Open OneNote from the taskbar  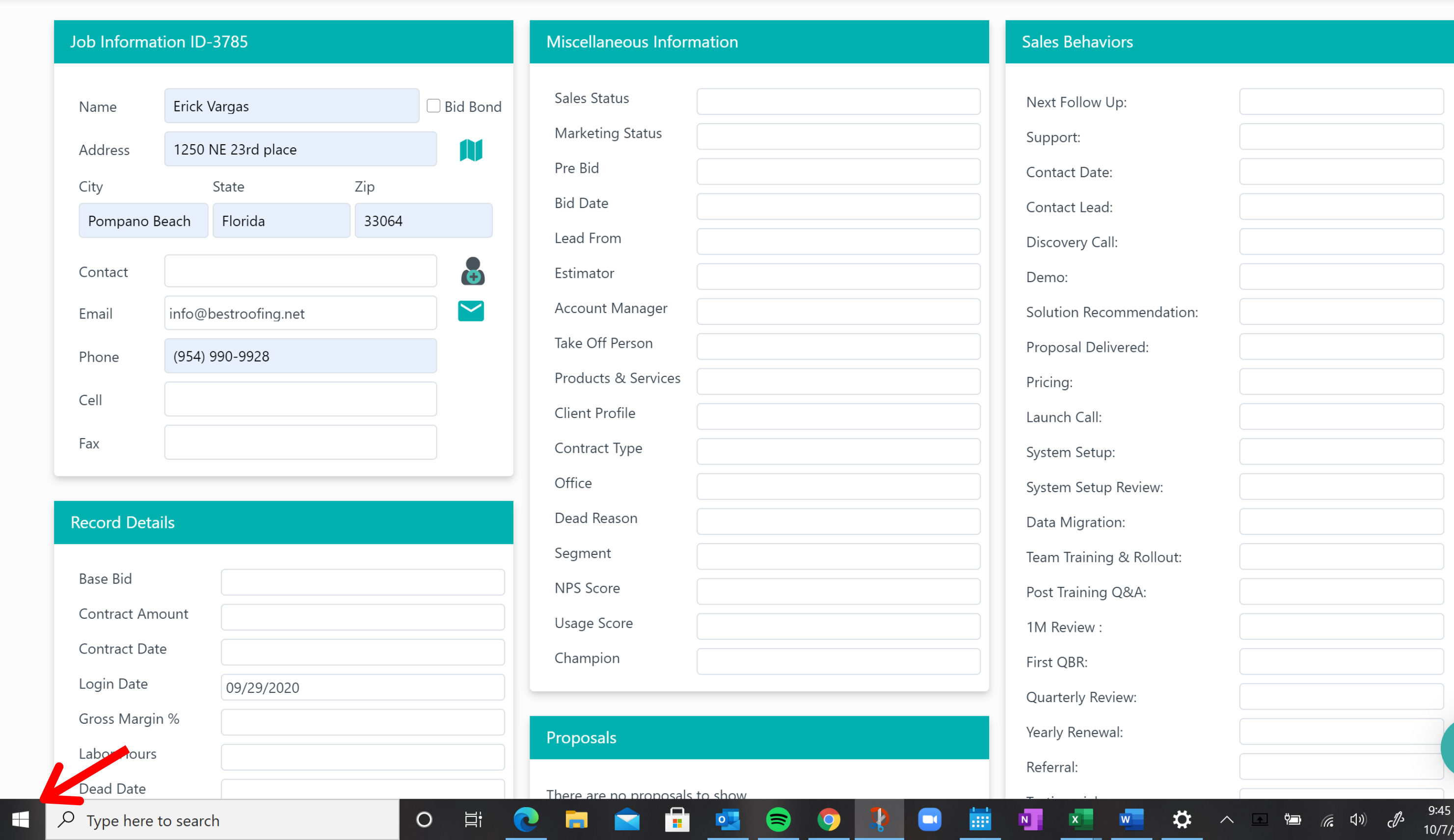pos(1030,819)
